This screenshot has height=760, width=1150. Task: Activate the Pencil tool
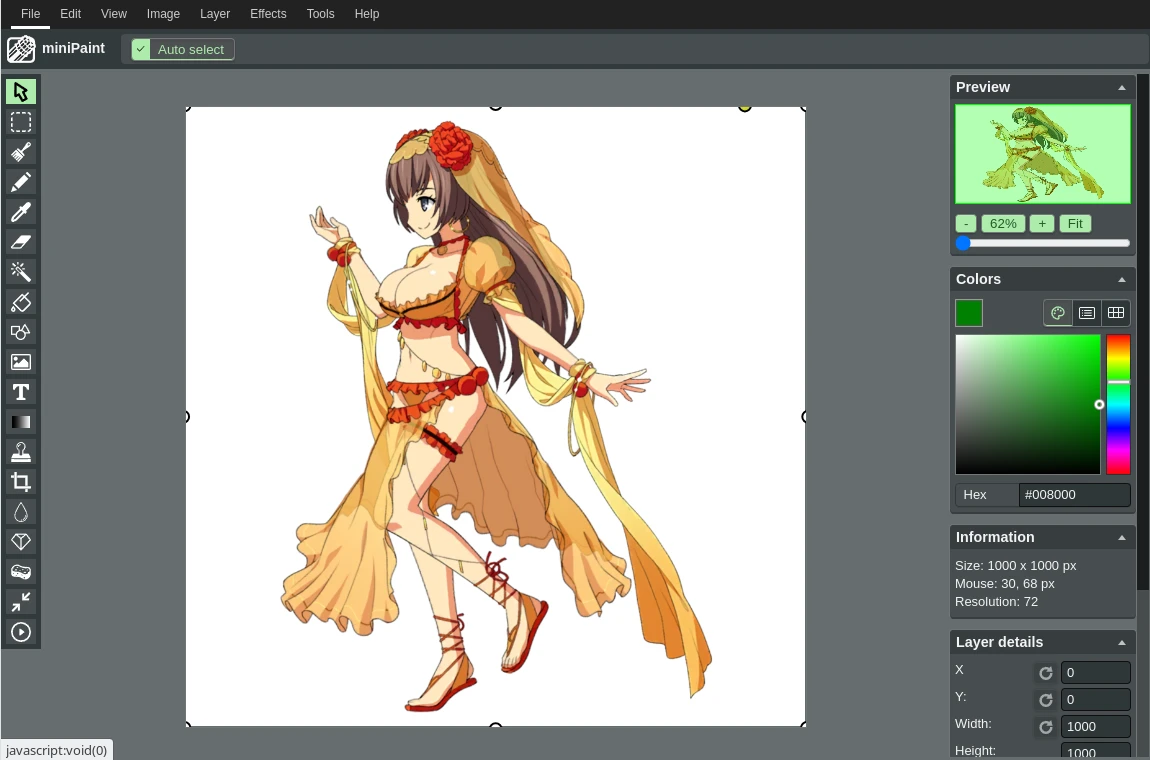tap(21, 182)
